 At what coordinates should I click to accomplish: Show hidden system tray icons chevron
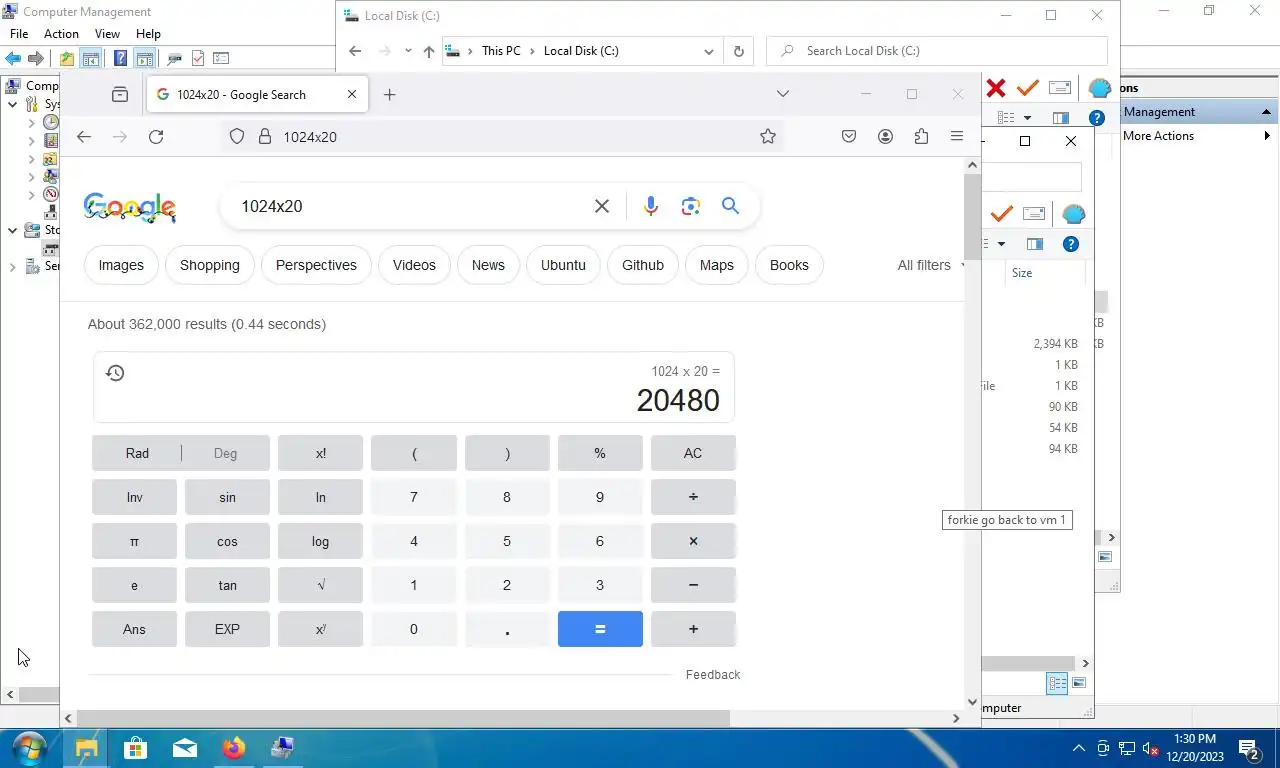click(1079, 748)
